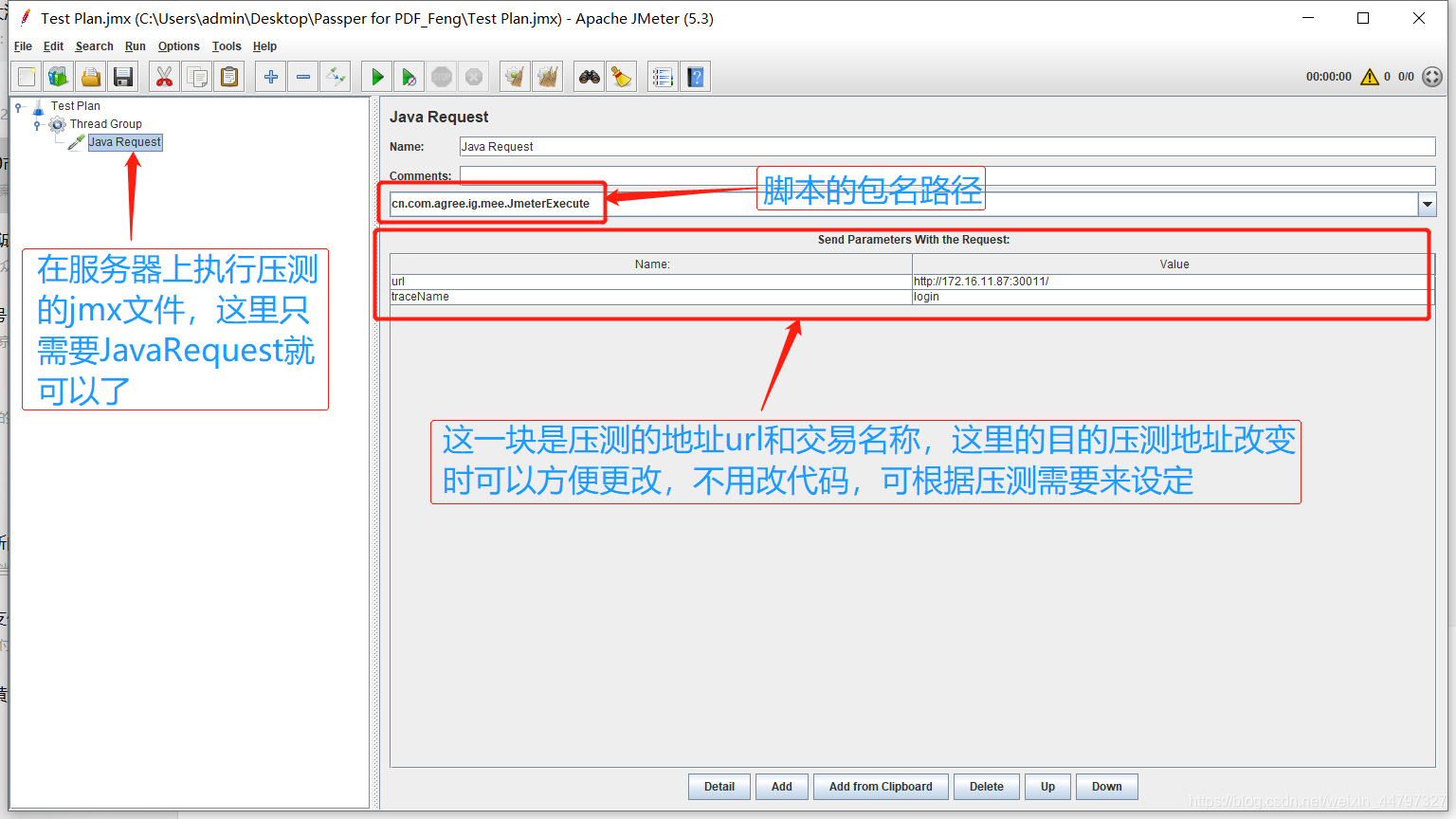The height and width of the screenshot is (819, 1456).
Task: Click the Paste clipboard icon
Action: tap(229, 77)
